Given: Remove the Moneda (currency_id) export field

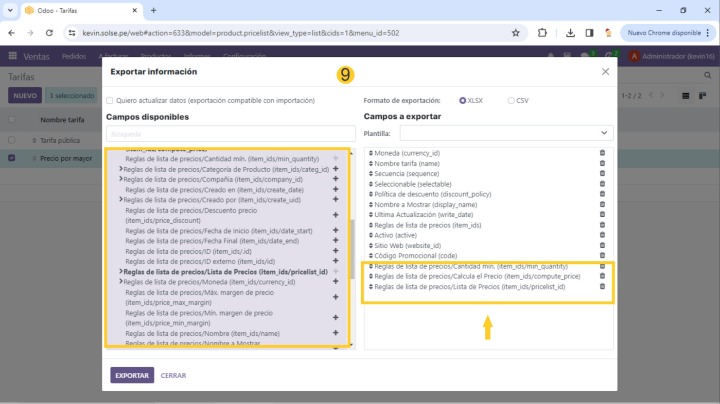Looking at the screenshot, I should pyautogui.click(x=602, y=153).
